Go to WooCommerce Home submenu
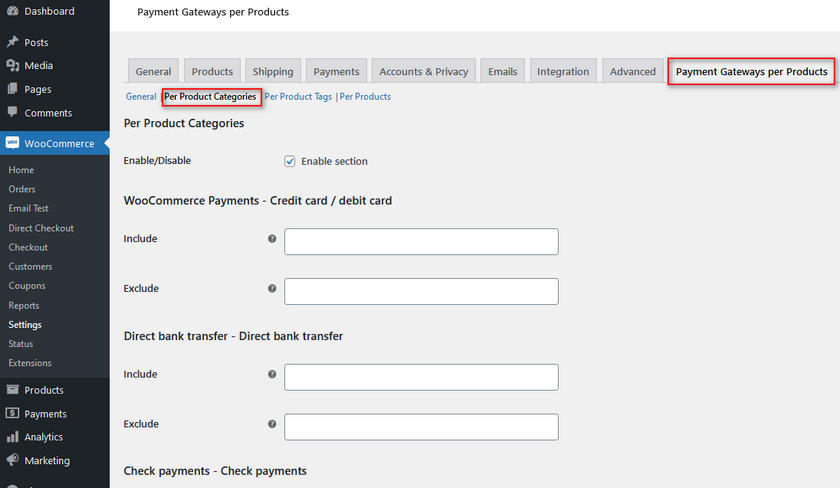 tap(21, 170)
